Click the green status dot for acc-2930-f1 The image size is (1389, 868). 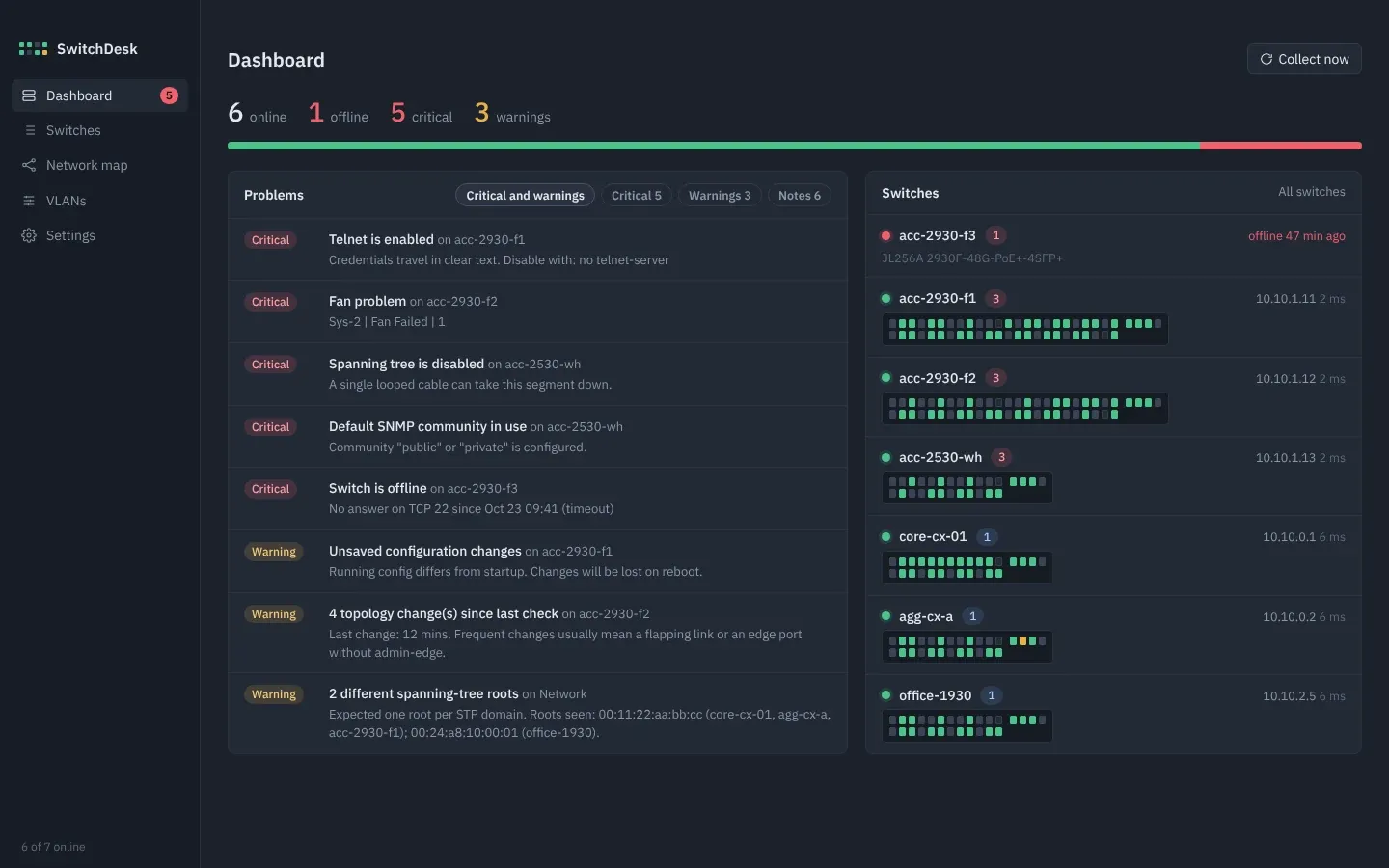885,299
